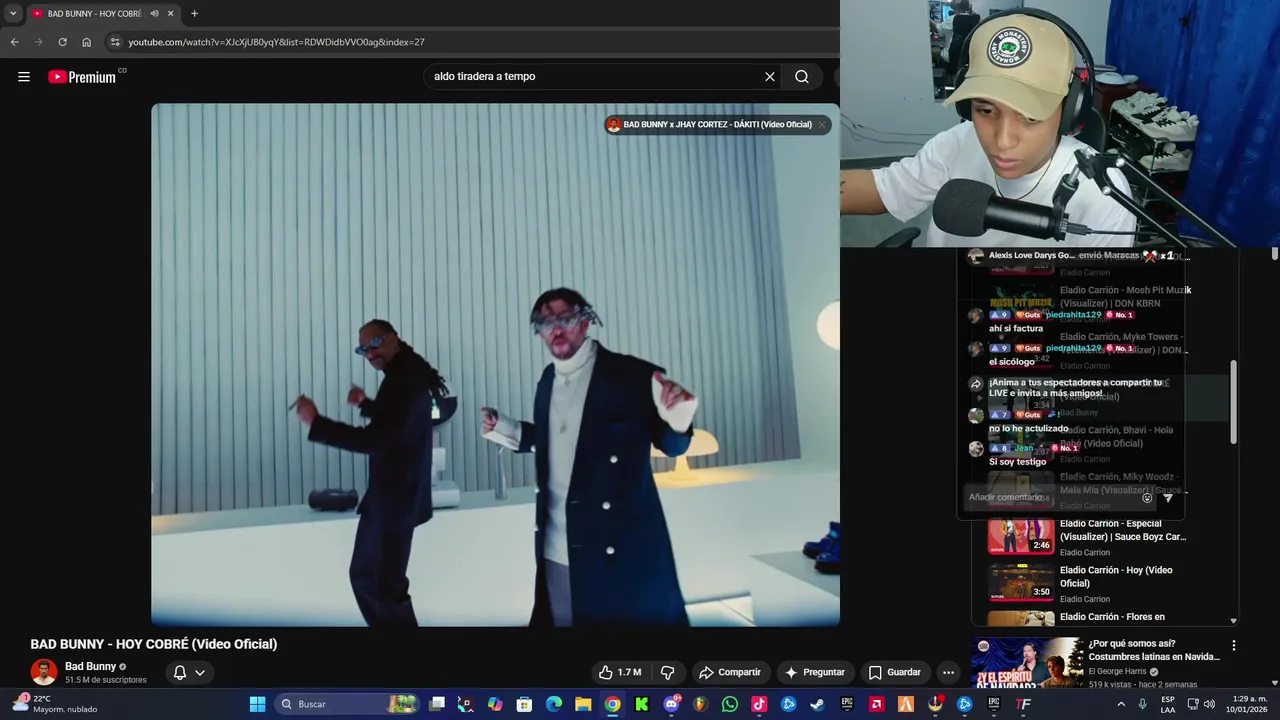Click the playlist panel scrollbar thumb

[1233, 402]
